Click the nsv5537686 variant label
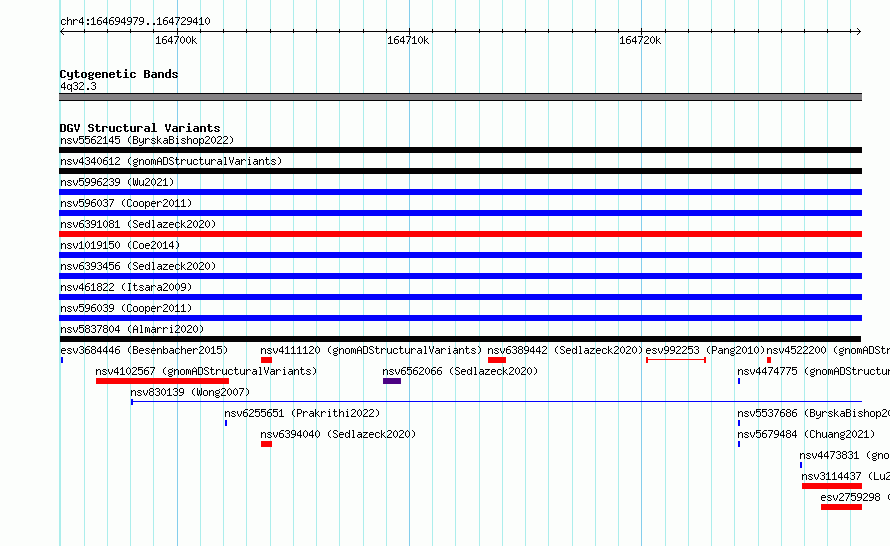This screenshot has width=890, height=546. click(813, 413)
